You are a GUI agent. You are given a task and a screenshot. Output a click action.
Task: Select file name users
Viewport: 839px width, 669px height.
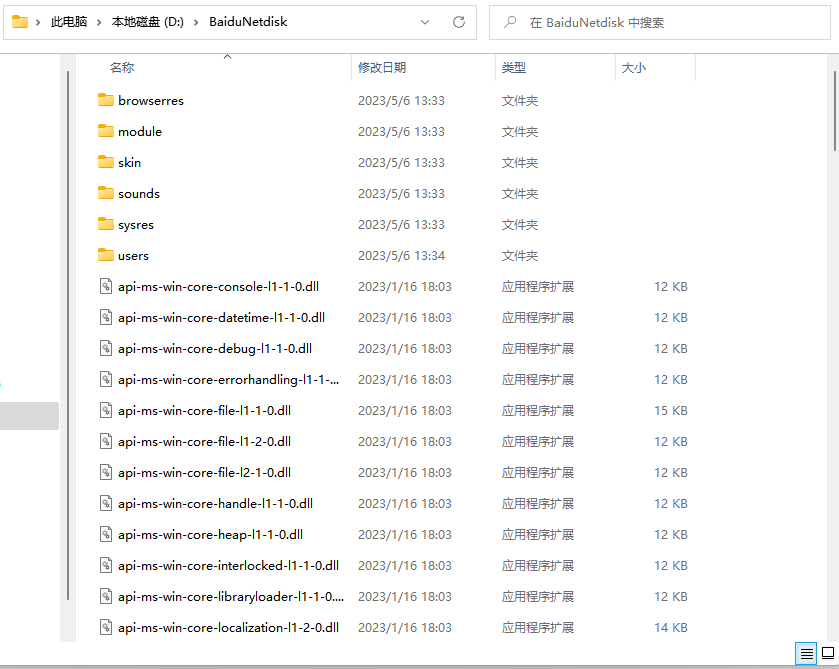tap(133, 256)
